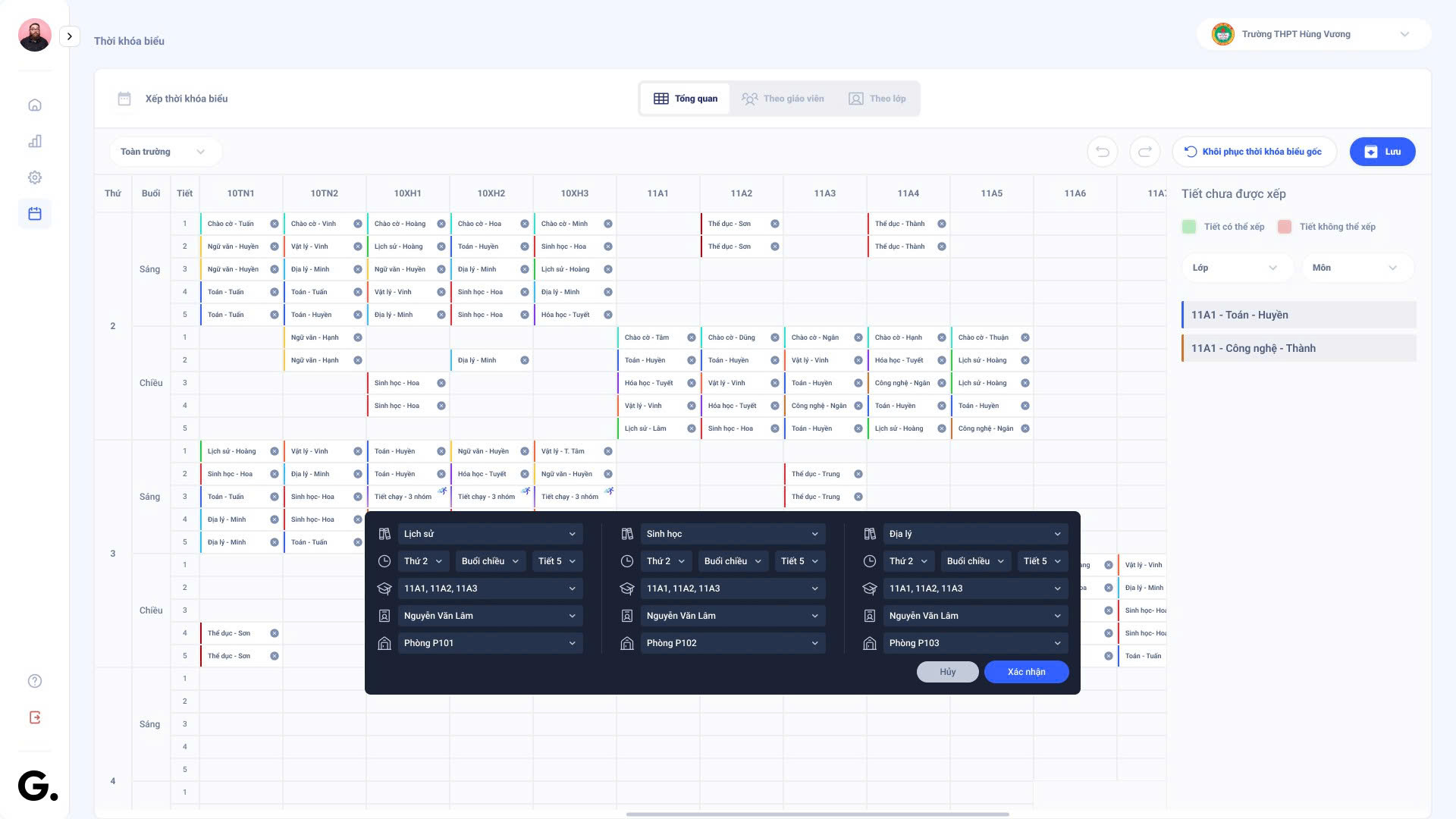The width and height of the screenshot is (1456, 819).
Task: Remove Chào cờ - Tuấn from 10TN1
Action: pos(275,224)
